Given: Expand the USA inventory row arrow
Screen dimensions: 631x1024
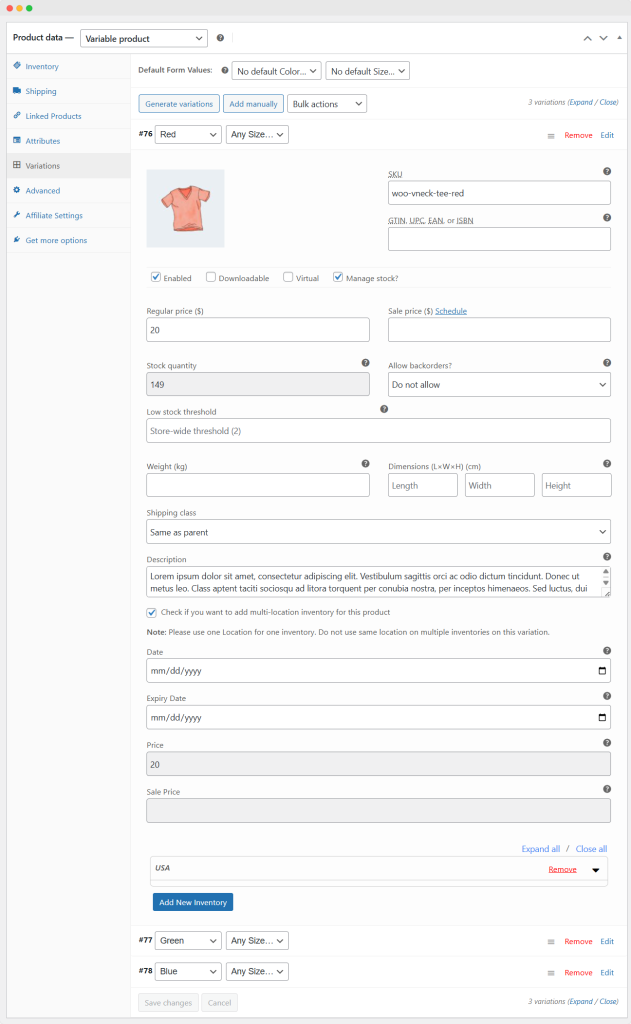Looking at the screenshot, I should tap(596, 870).
